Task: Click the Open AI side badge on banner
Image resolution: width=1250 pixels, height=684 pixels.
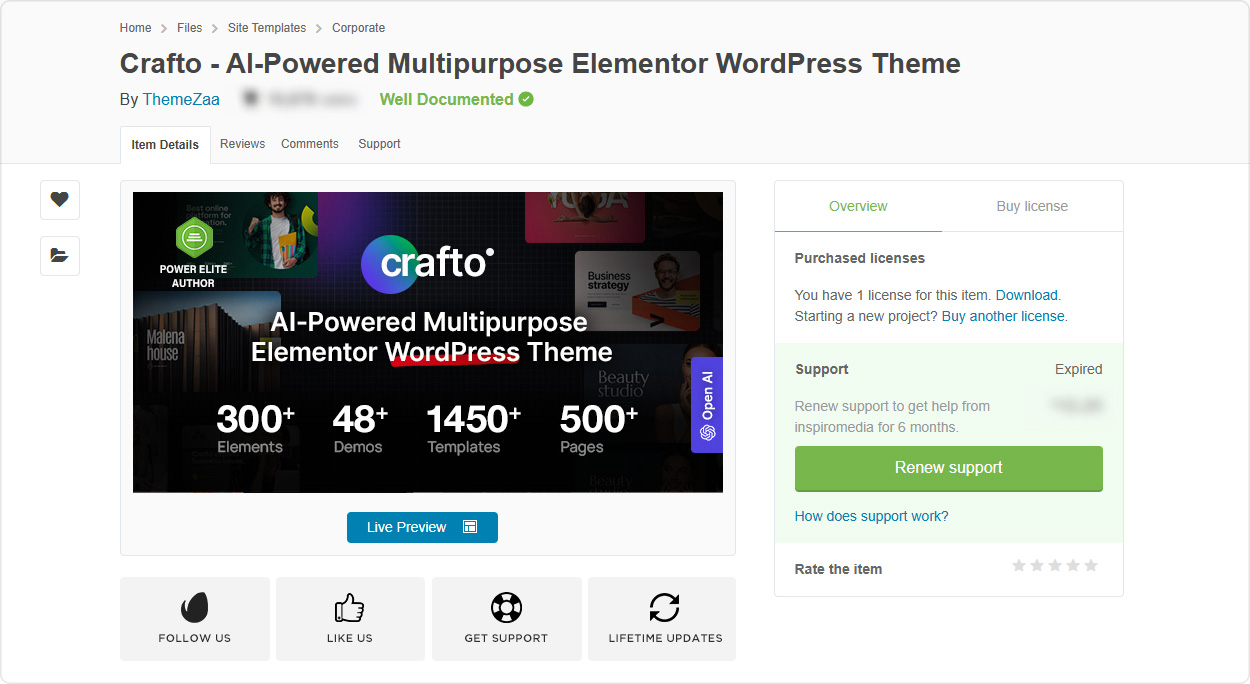Action: click(707, 405)
